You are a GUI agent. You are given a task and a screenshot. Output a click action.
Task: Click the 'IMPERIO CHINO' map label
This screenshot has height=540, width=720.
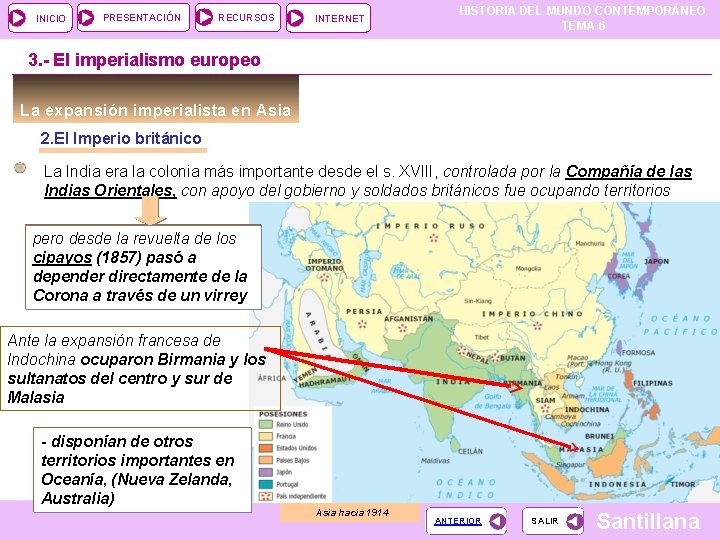(x=532, y=314)
